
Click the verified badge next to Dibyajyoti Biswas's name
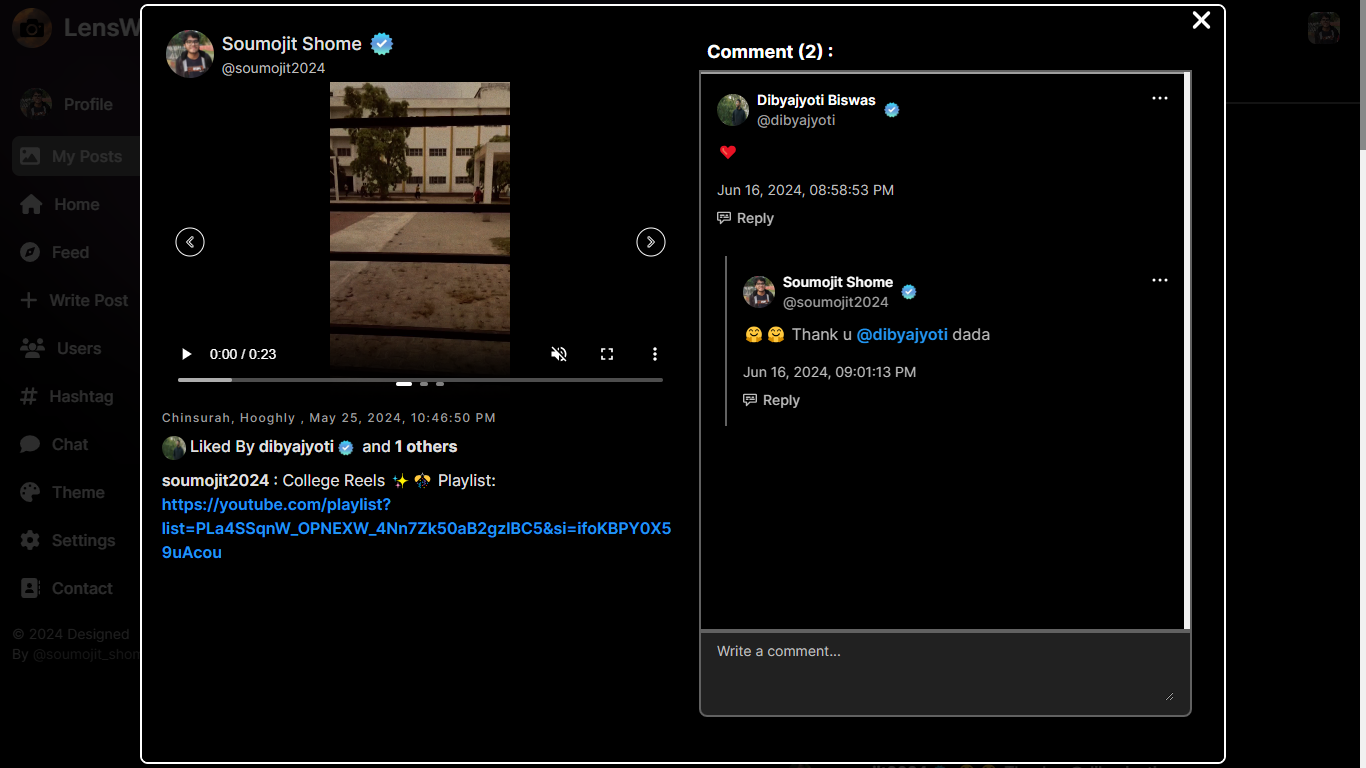tap(892, 110)
